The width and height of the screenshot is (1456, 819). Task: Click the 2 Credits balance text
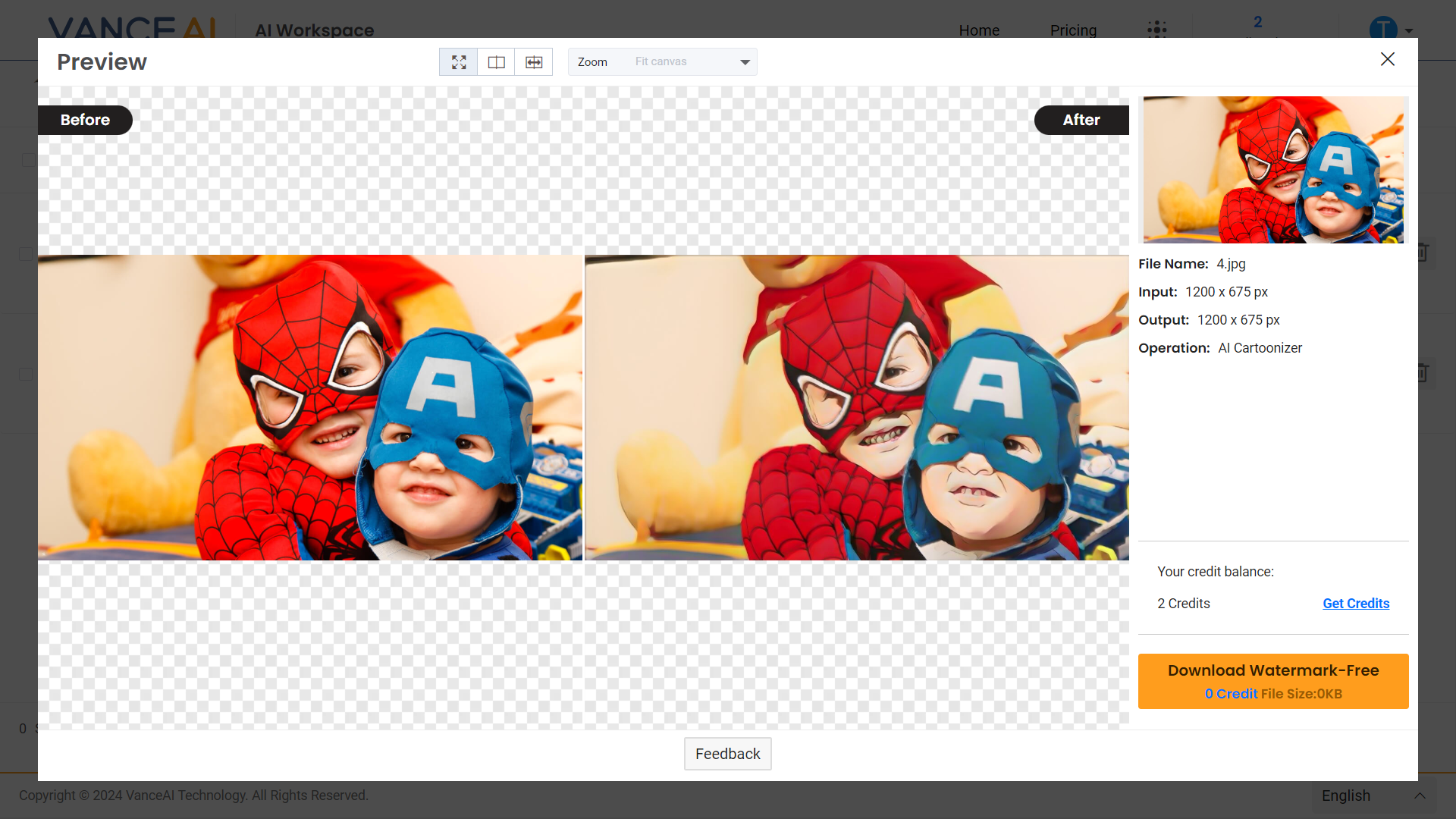click(x=1183, y=604)
